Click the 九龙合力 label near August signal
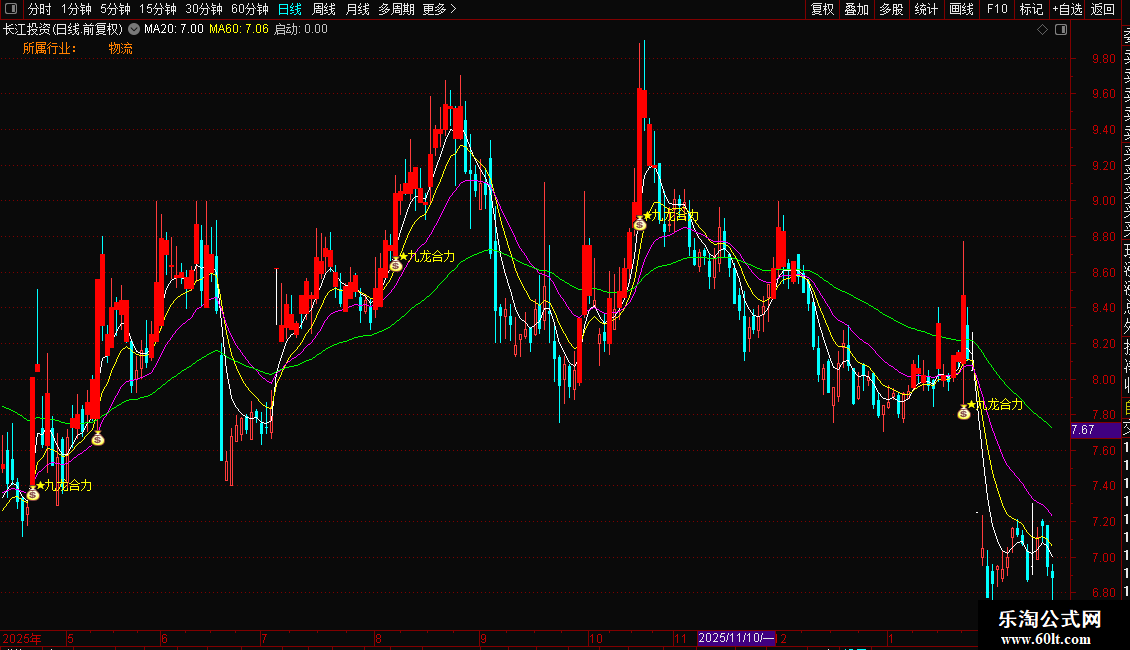This screenshot has width=1130, height=650. point(432,257)
